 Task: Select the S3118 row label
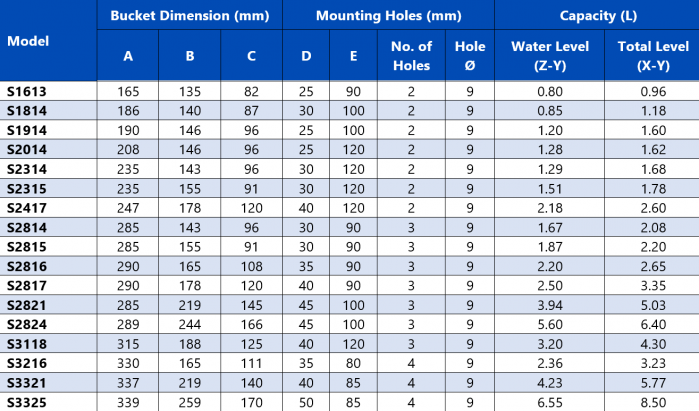(x=27, y=344)
